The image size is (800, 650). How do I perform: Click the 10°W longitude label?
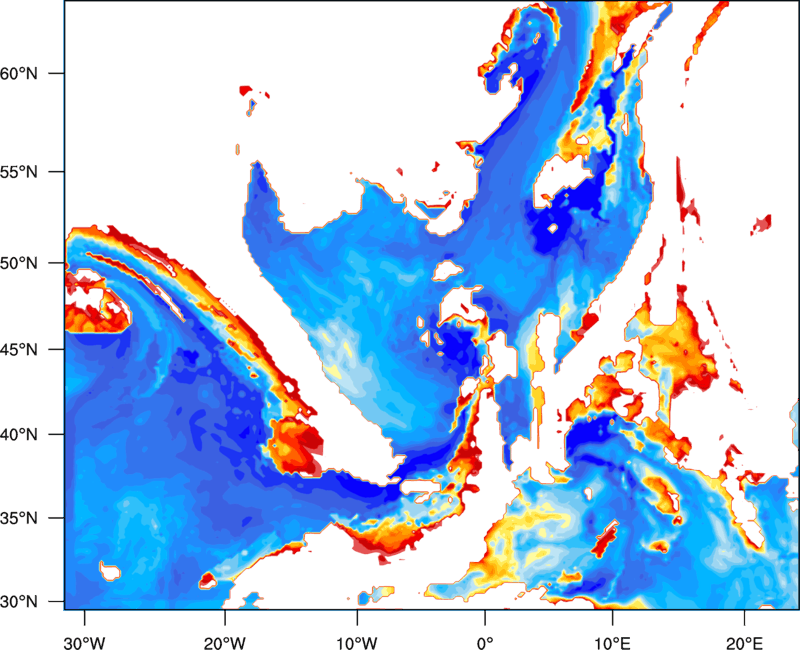click(x=357, y=643)
